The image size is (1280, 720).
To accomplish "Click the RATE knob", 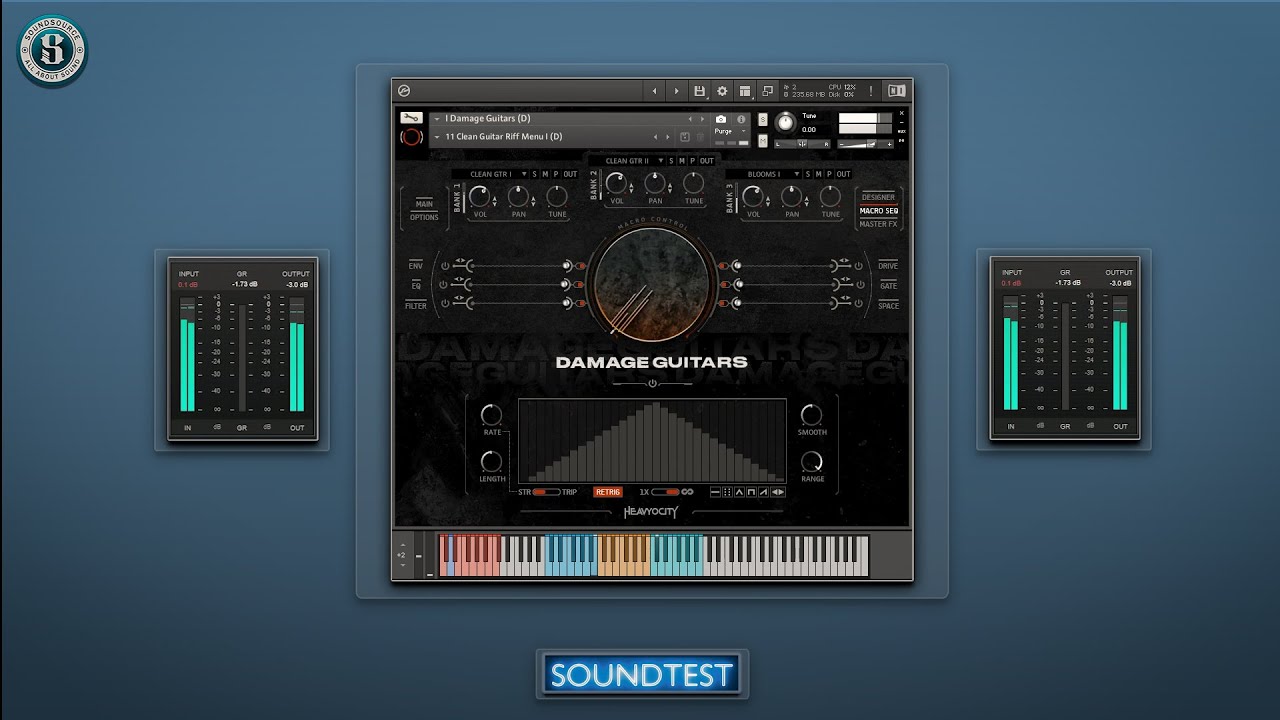I will [492, 414].
